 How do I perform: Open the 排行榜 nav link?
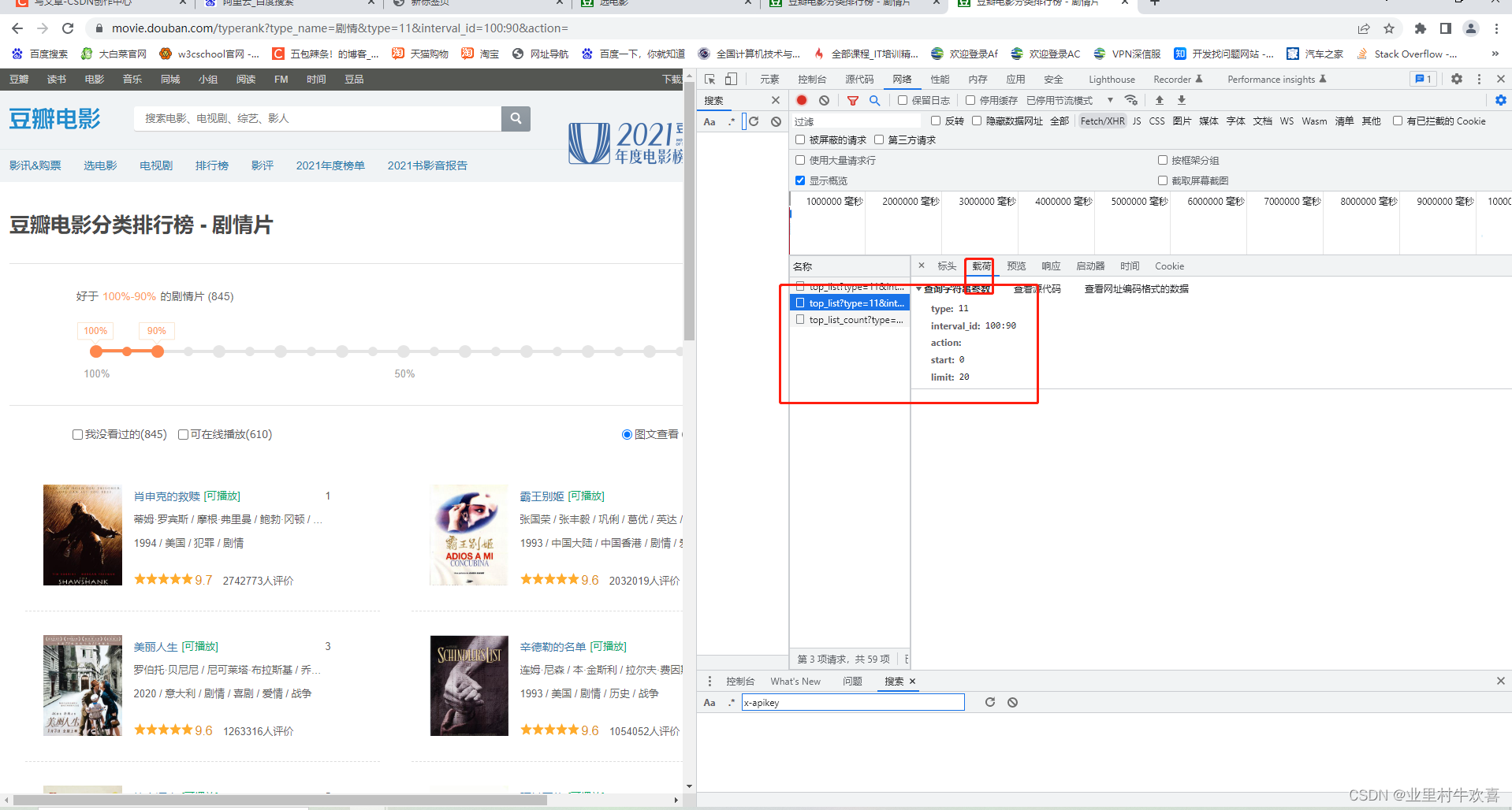(x=212, y=165)
